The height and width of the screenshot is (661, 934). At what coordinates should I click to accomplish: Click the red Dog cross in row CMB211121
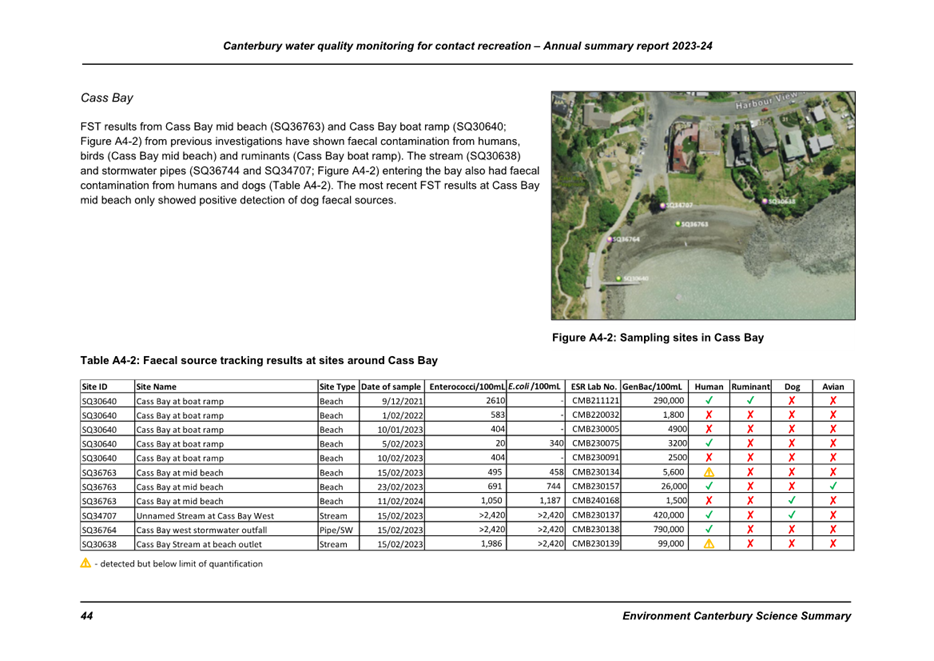pos(792,401)
